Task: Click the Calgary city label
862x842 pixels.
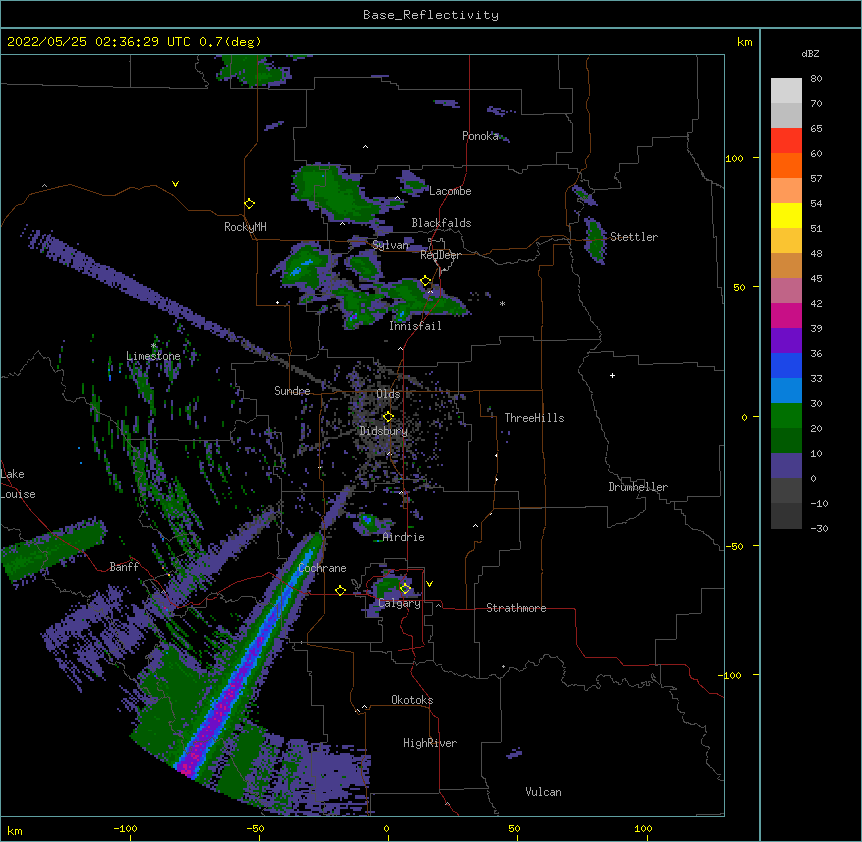Action: (x=399, y=603)
